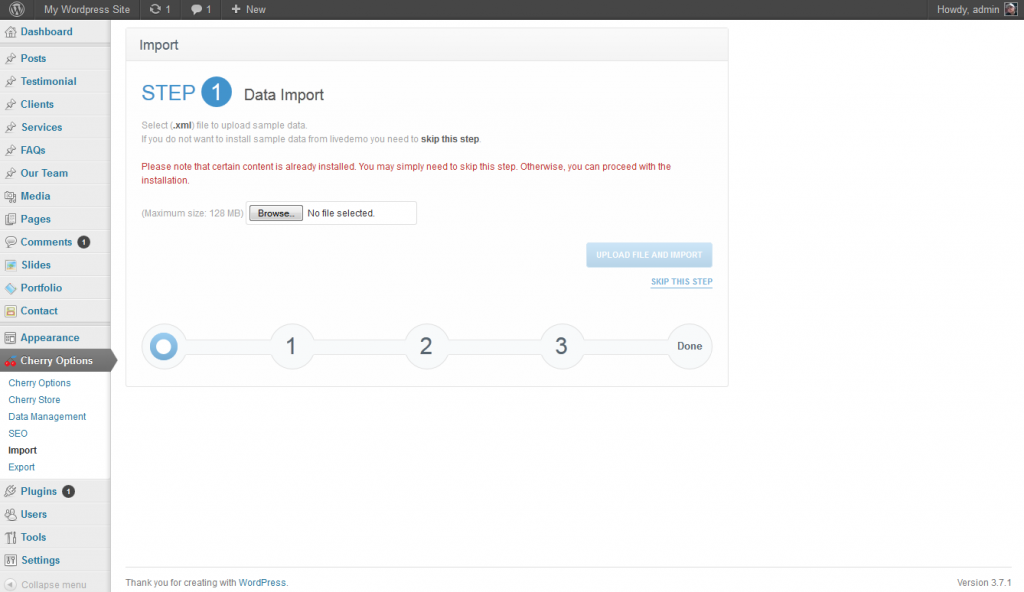The height and width of the screenshot is (592, 1024).
Task: Click the Import panel heading
Action: (x=159, y=45)
